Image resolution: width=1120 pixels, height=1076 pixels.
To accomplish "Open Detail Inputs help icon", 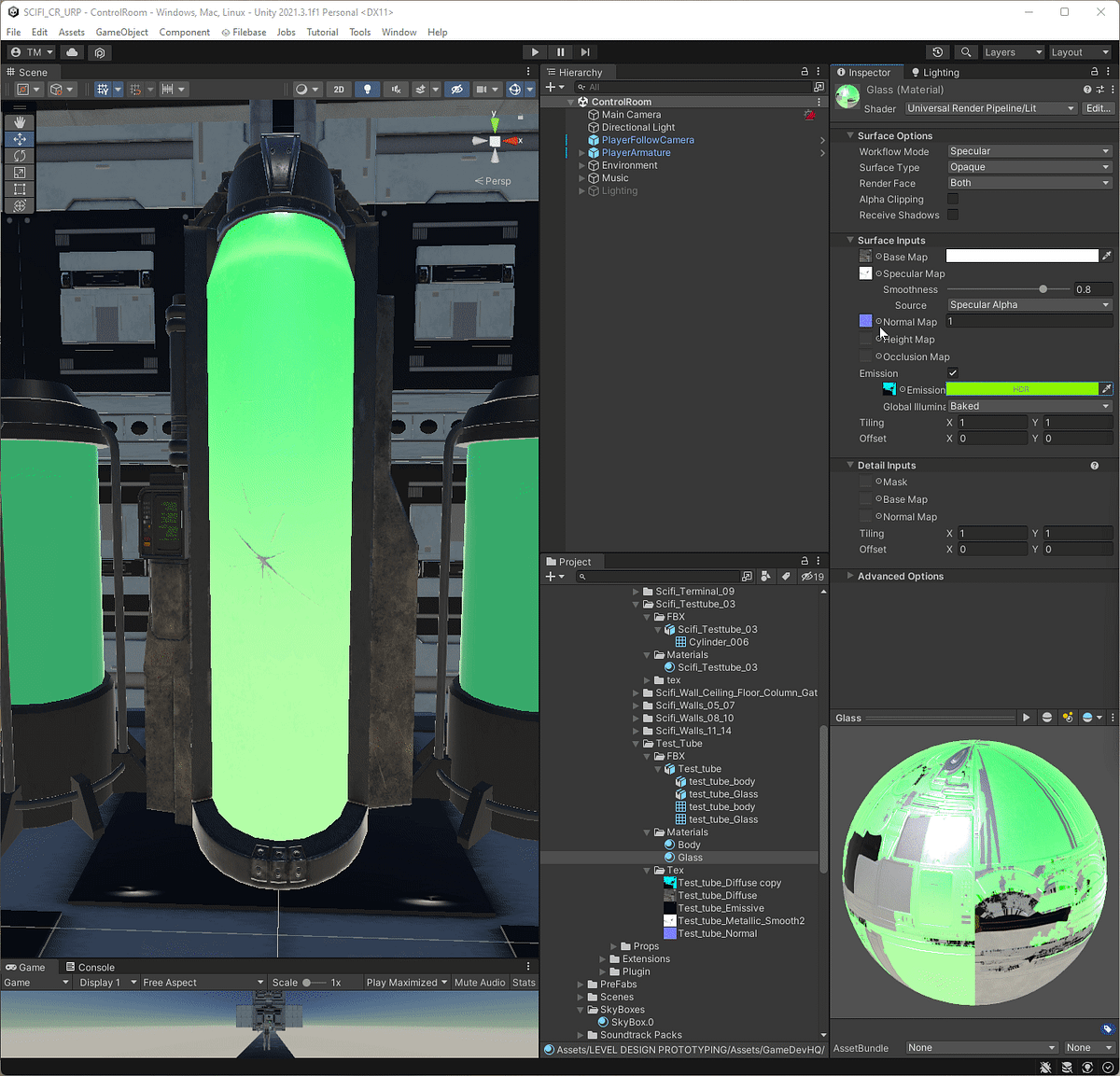I will pyautogui.click(x=1094, y=465).
